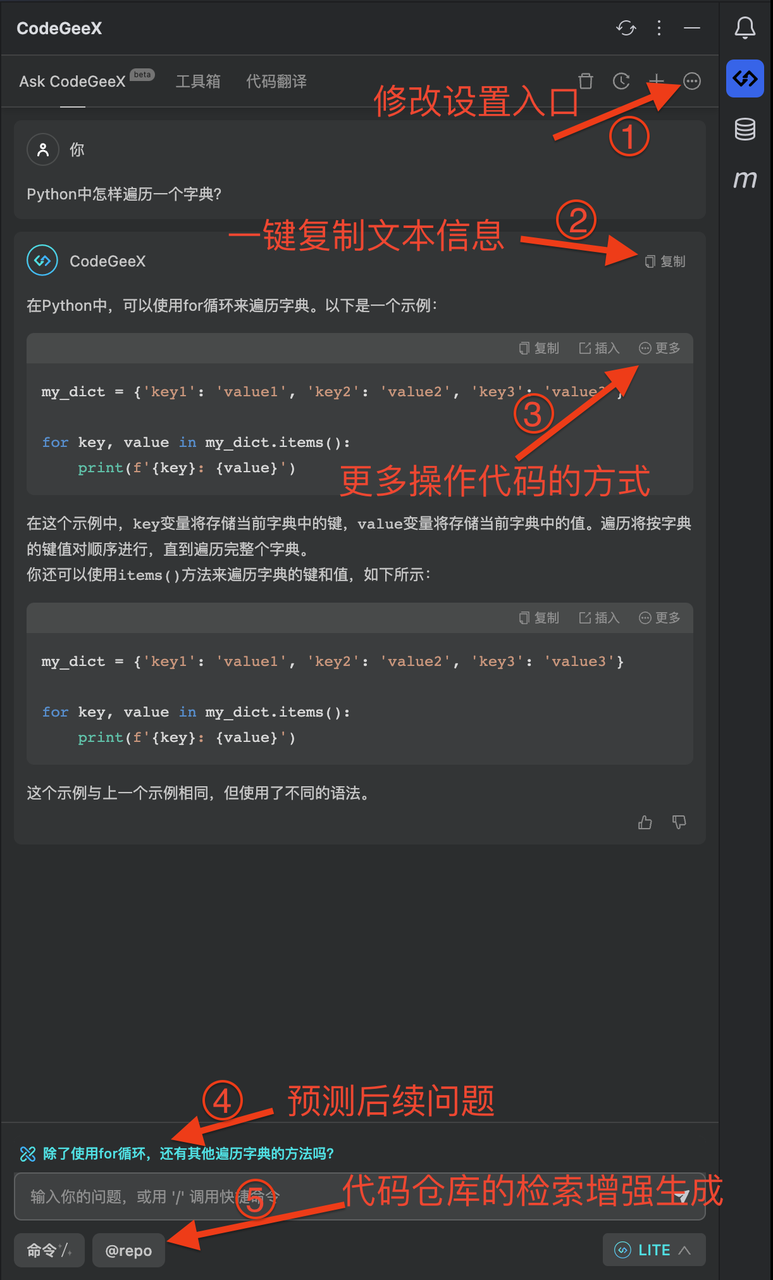Image resolution: width=773 pixels, height=1280 pixels.
Task: Open the vertical three-dot options menu
Action: (659, 28)
